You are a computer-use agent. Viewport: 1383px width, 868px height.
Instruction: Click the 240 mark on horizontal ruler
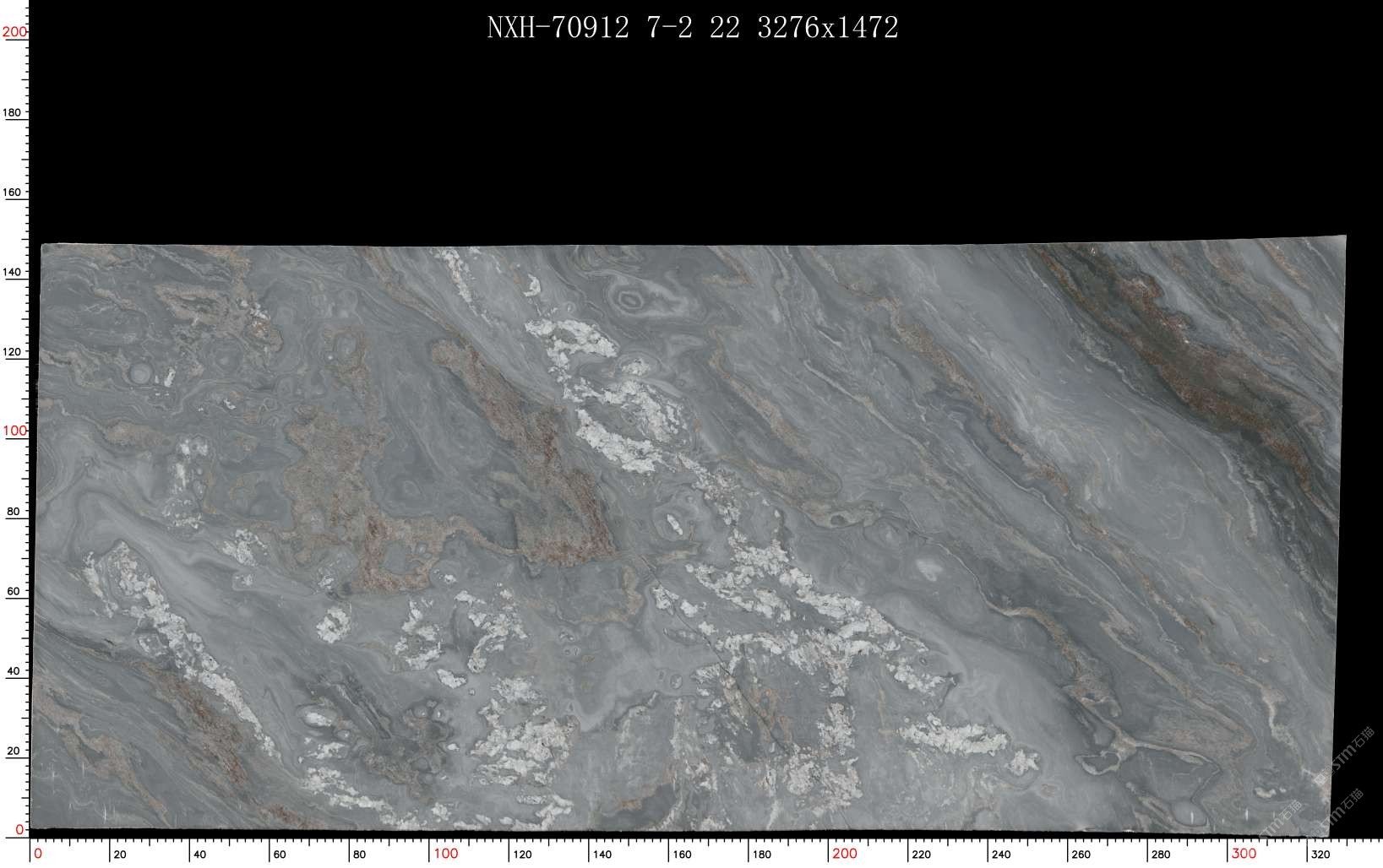coord(1001,854)
